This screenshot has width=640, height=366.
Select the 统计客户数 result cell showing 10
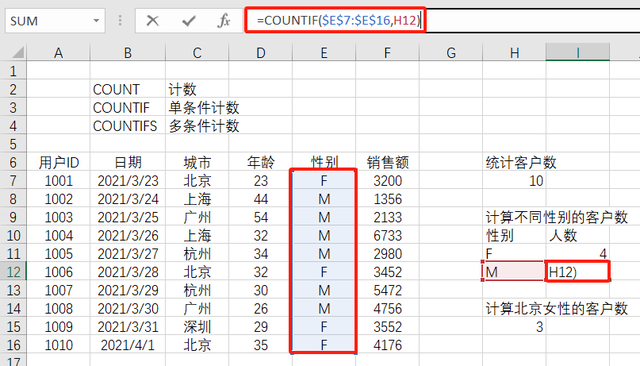coord(514,181)
